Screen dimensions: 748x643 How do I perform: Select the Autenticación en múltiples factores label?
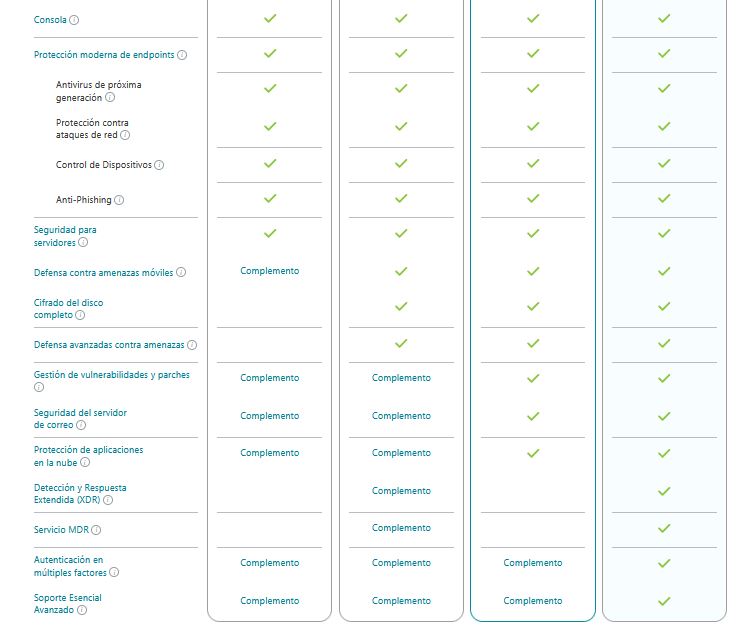68,561
